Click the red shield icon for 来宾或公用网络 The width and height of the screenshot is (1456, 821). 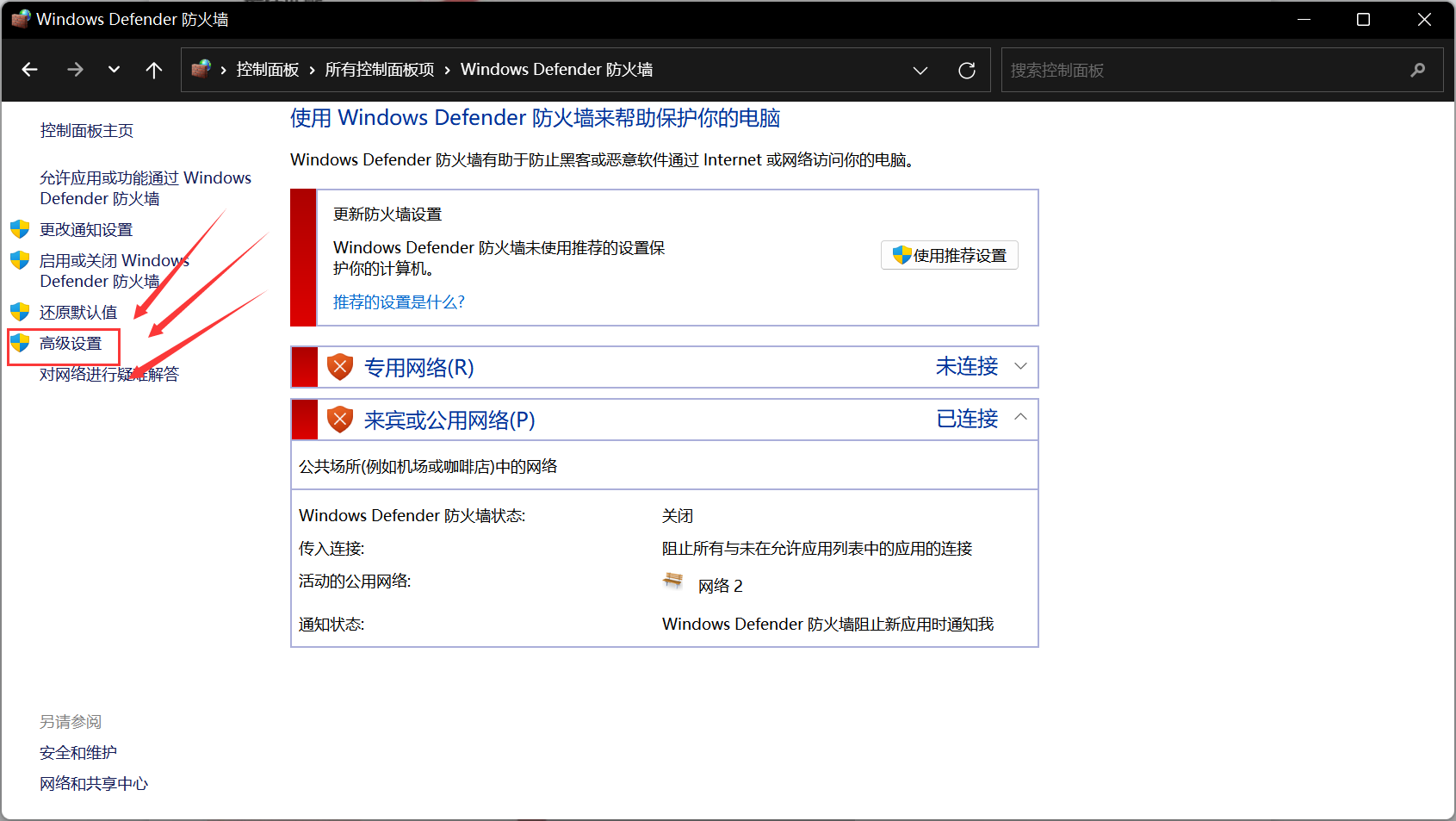(x=340, y=420)
